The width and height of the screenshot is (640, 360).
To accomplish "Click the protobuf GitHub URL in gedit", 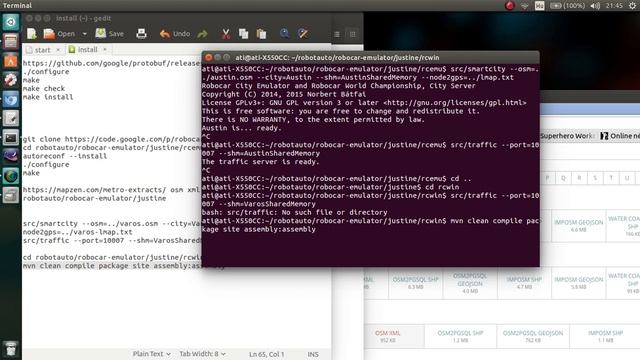I will click(x=111, y=63).
